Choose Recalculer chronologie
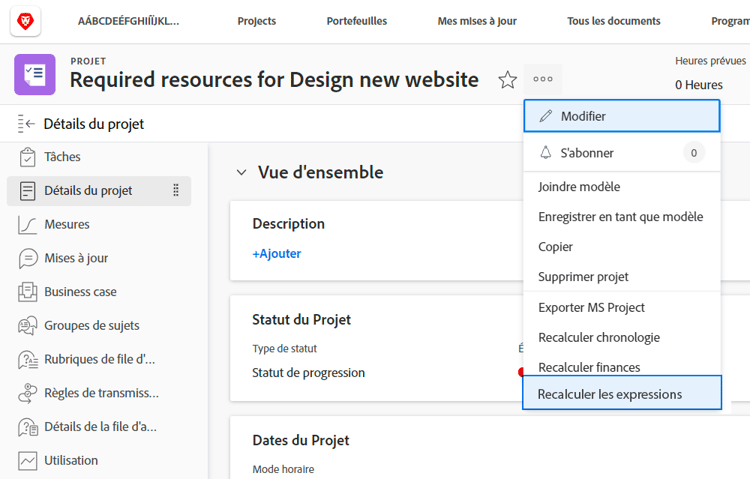This screenshot has width=750, height=479. (622, 338)
